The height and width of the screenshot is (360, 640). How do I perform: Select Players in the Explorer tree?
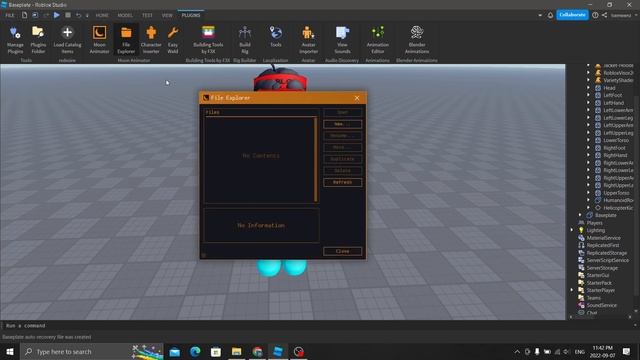click(x=594, y=223)
